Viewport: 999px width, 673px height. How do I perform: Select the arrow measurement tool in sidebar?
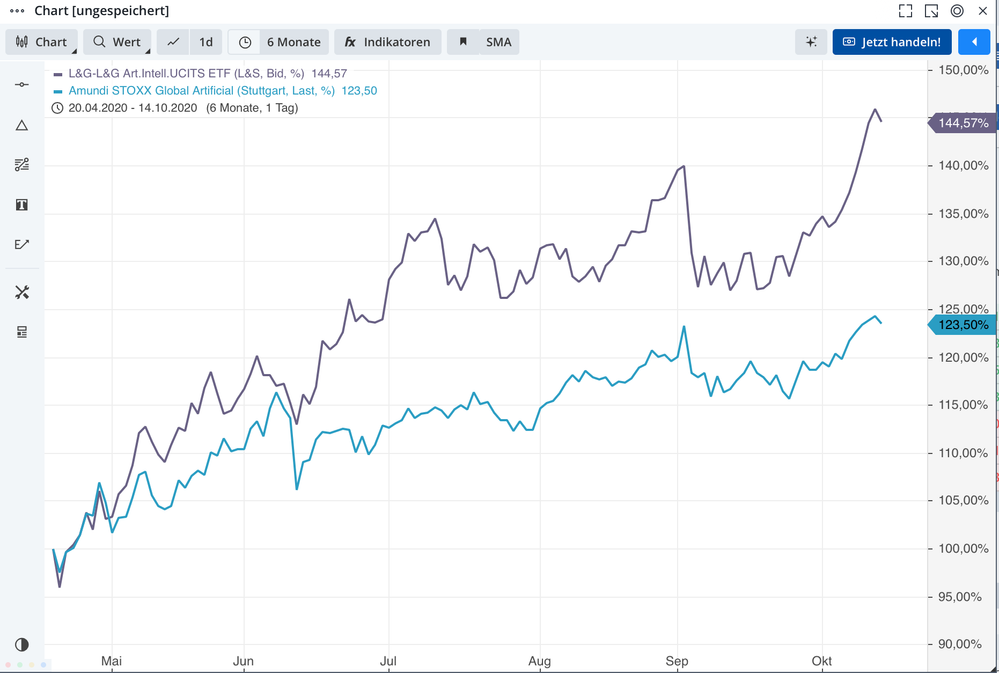tap(22, 245)
